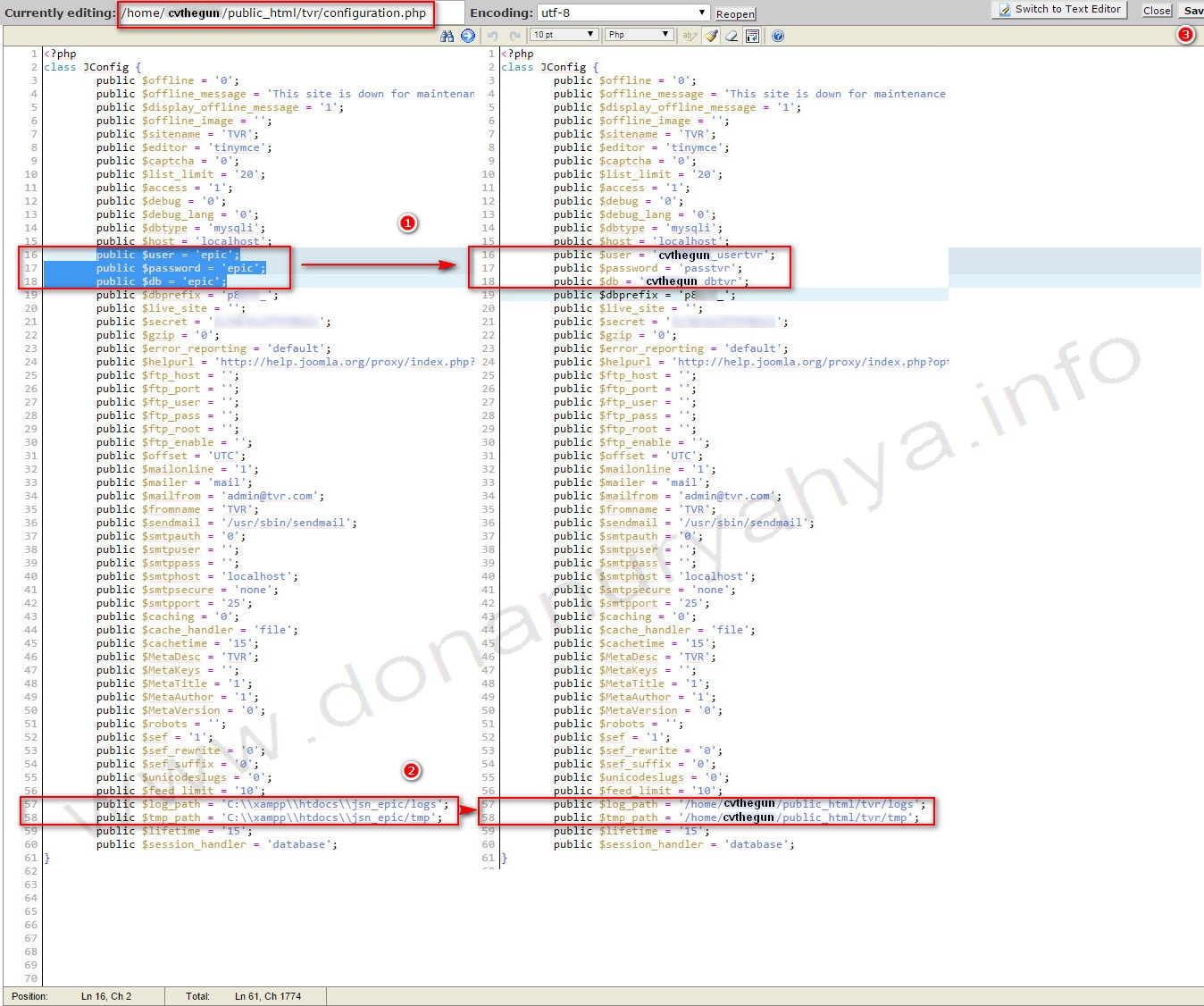Click the 'Encoding:' label
The height and width of the screenshot is (1006, 1204).
coord(501,13)
